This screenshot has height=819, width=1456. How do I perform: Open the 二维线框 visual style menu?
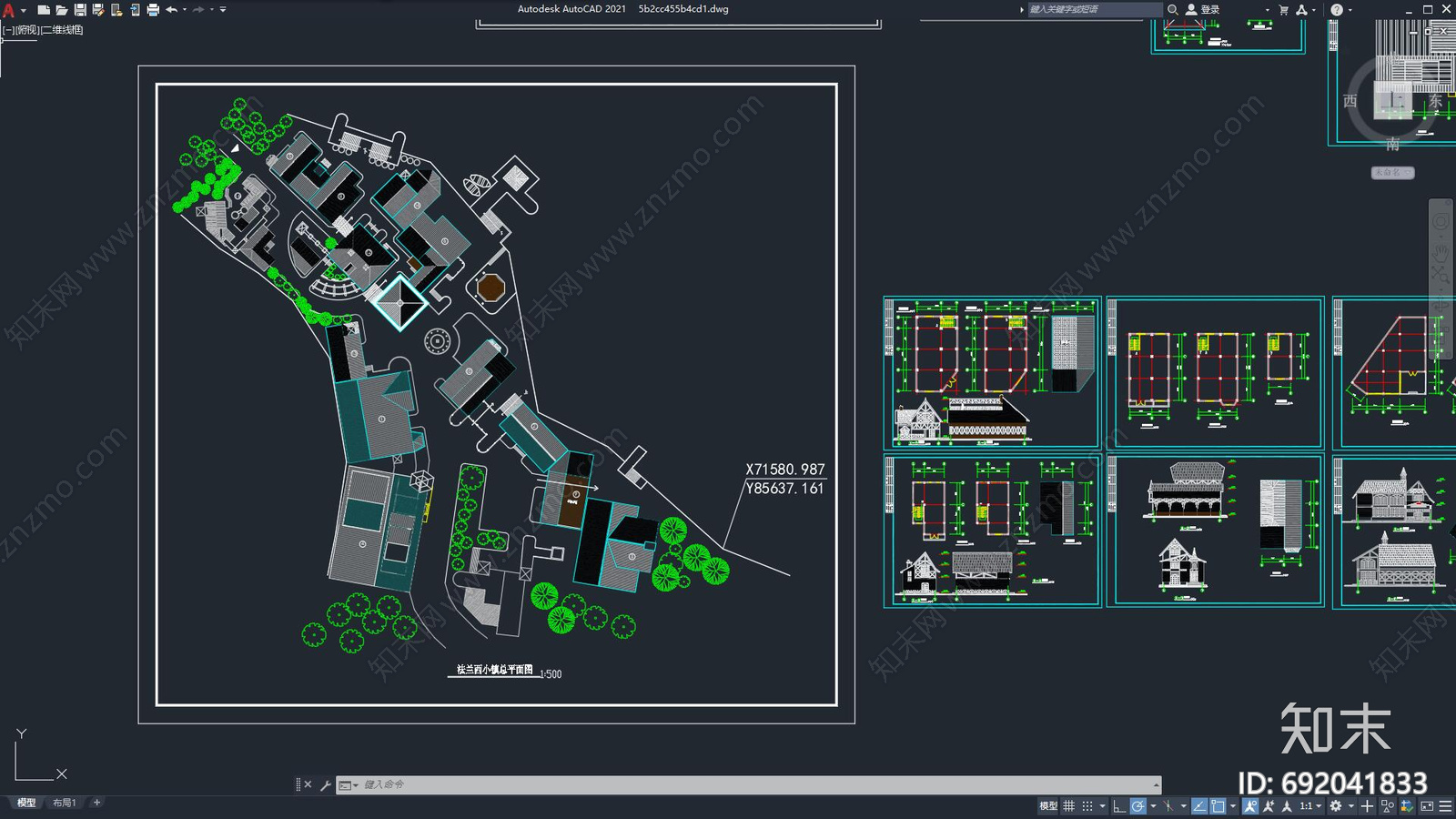point(62,30)
